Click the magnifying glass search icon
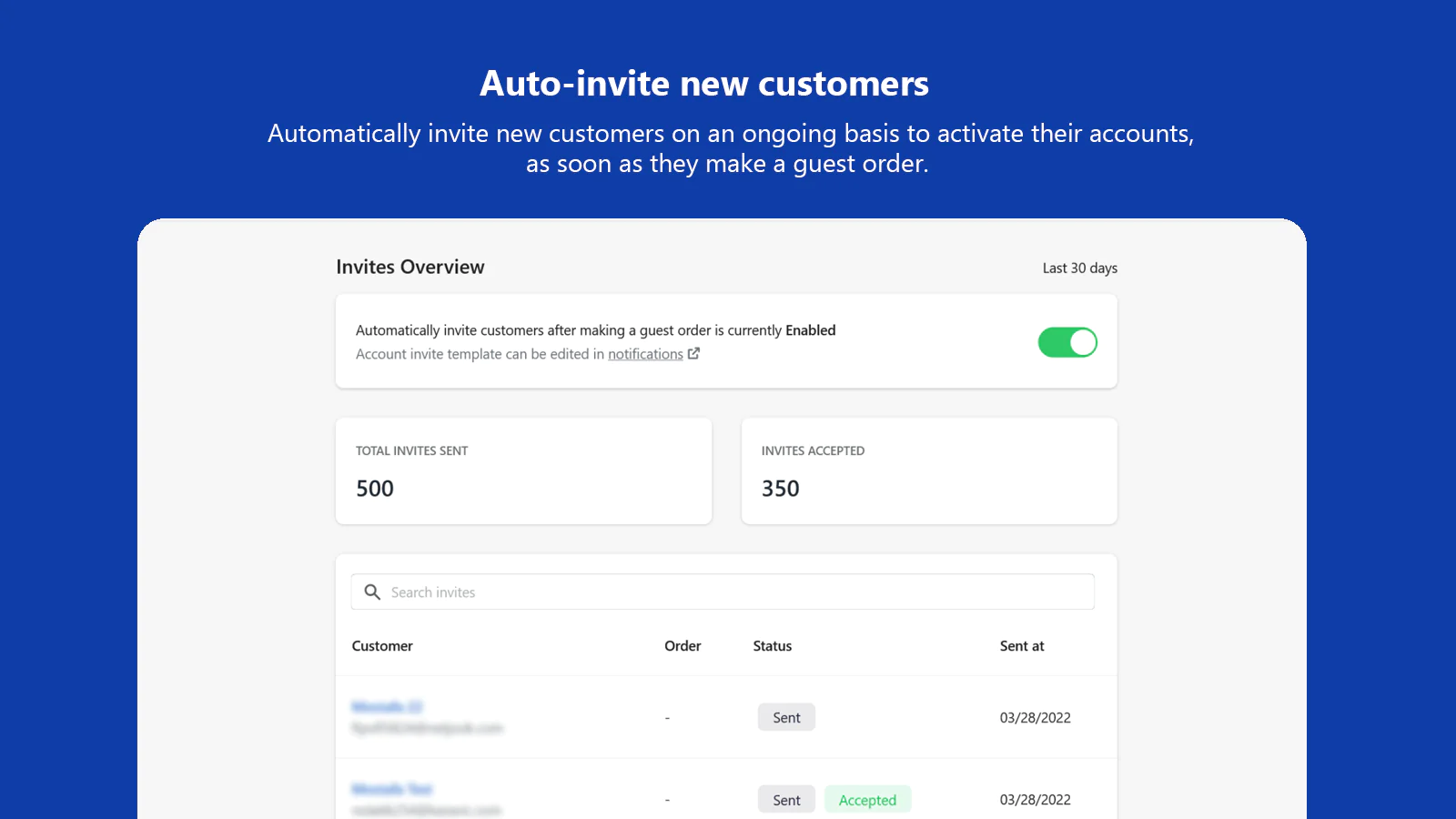1456x819 pixels. coord(372,592)
